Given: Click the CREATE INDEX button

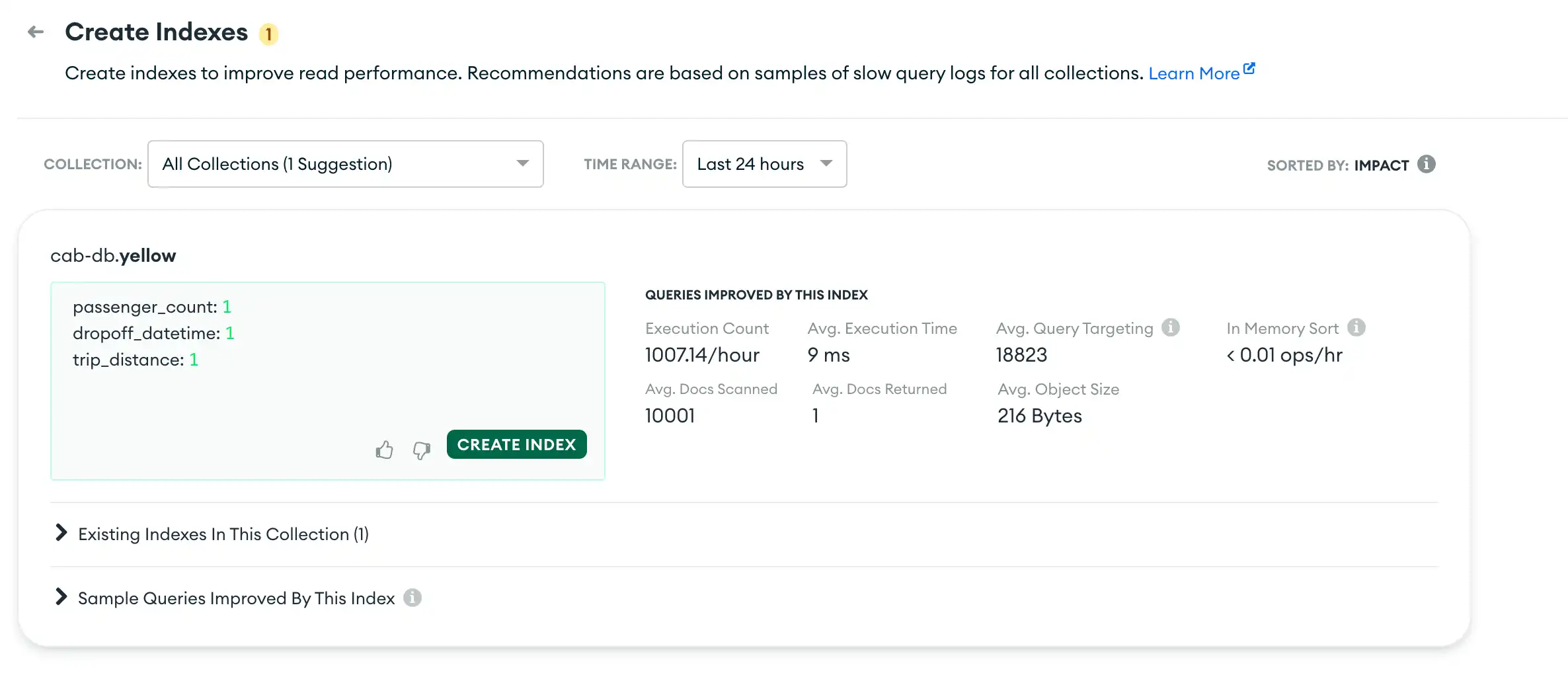Looking at the screenshot, I should coord(516,444).
